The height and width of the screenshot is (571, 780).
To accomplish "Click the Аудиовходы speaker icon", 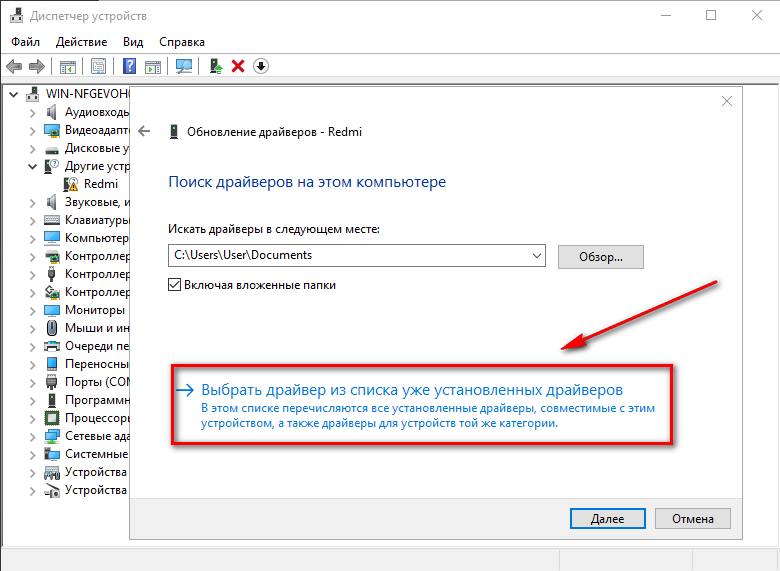I will (52, 112).
